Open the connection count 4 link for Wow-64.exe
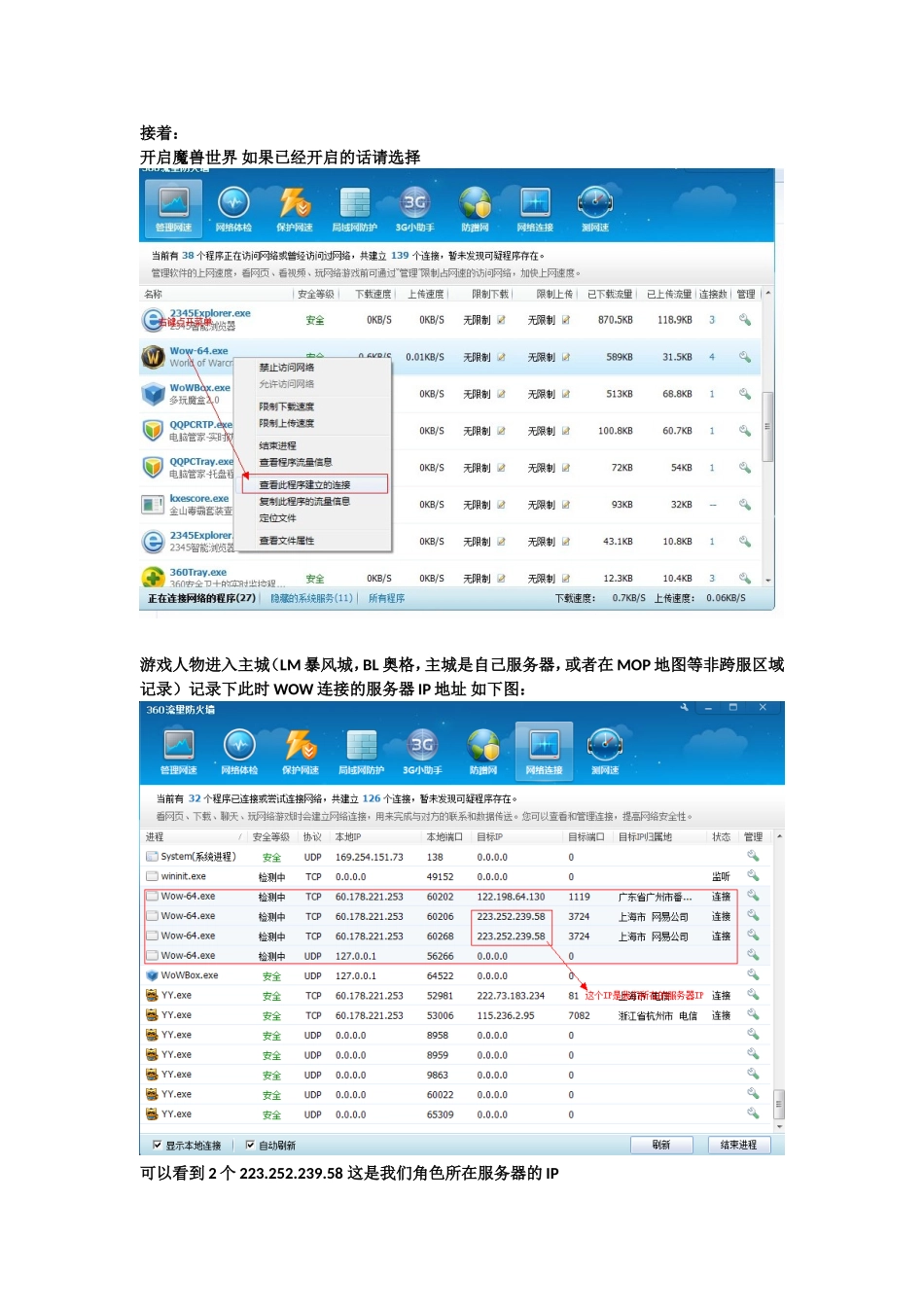924x1307 pixels. coord(712,357)
